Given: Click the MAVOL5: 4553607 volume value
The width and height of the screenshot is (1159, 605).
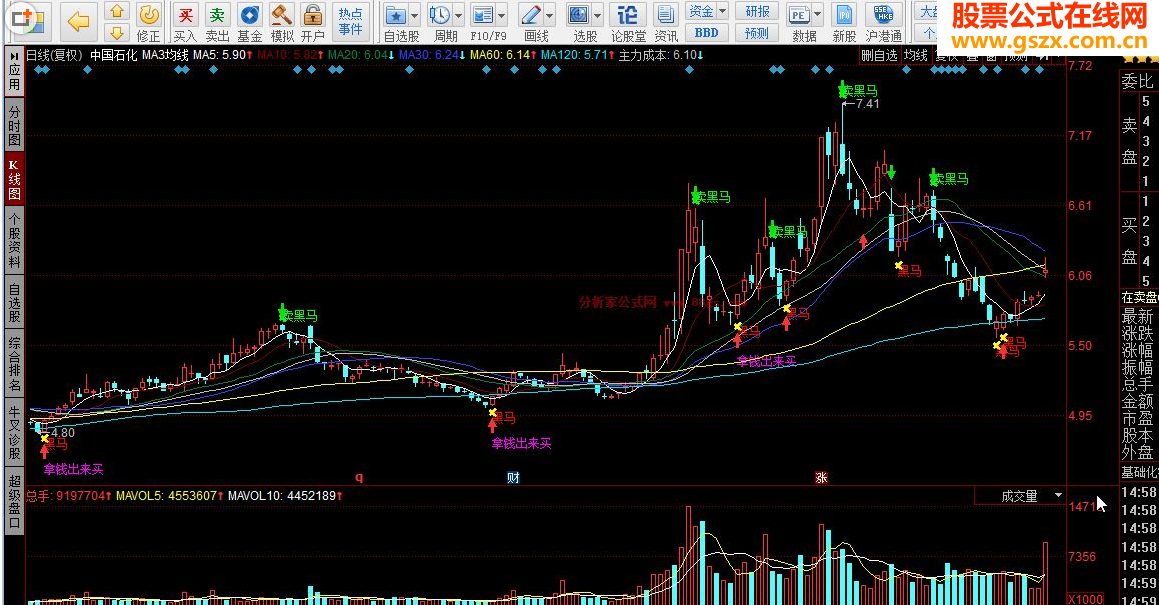Looking at the screenshot, I should (168, 496).
